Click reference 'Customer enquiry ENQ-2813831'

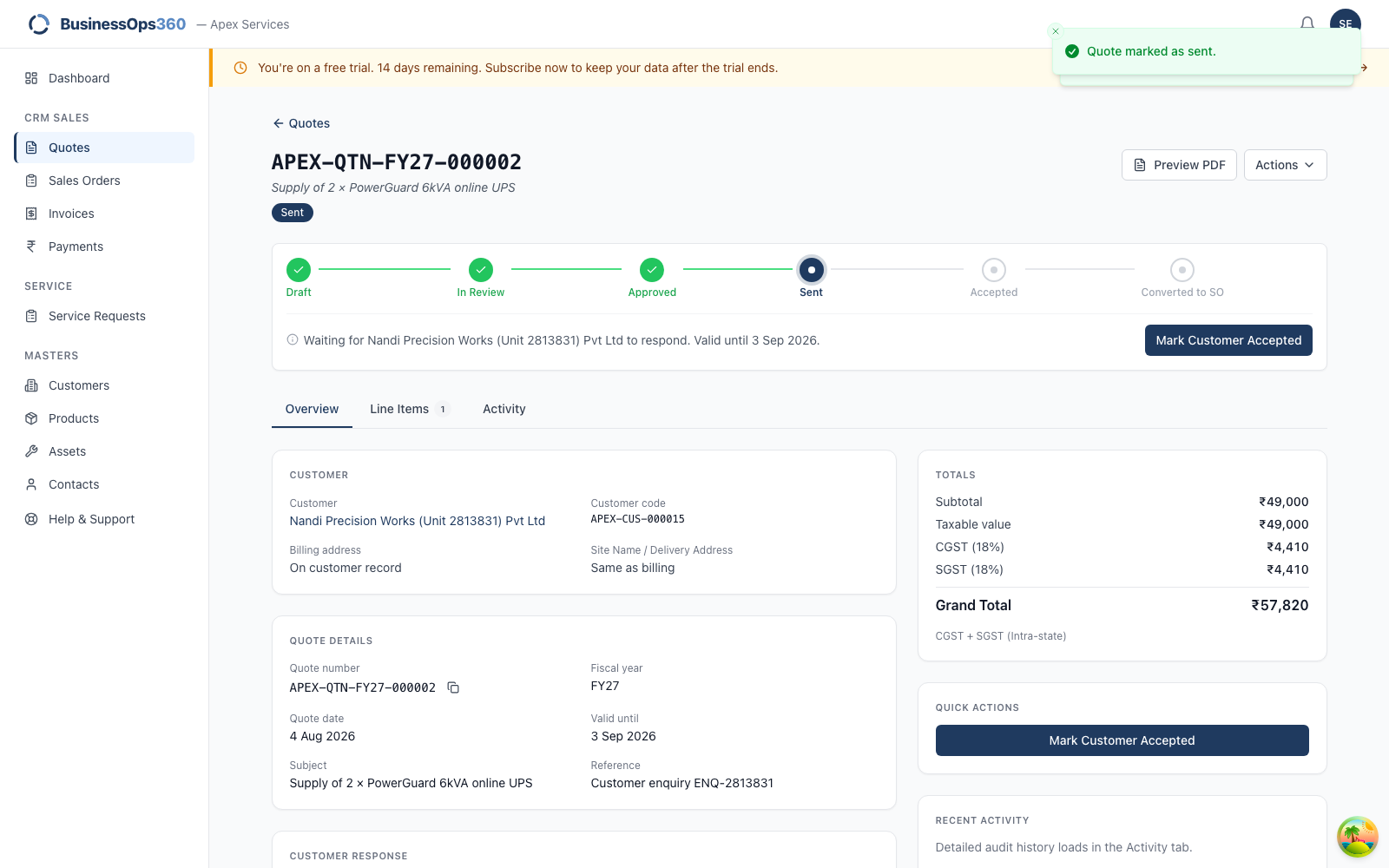click(x=682, y=783)
